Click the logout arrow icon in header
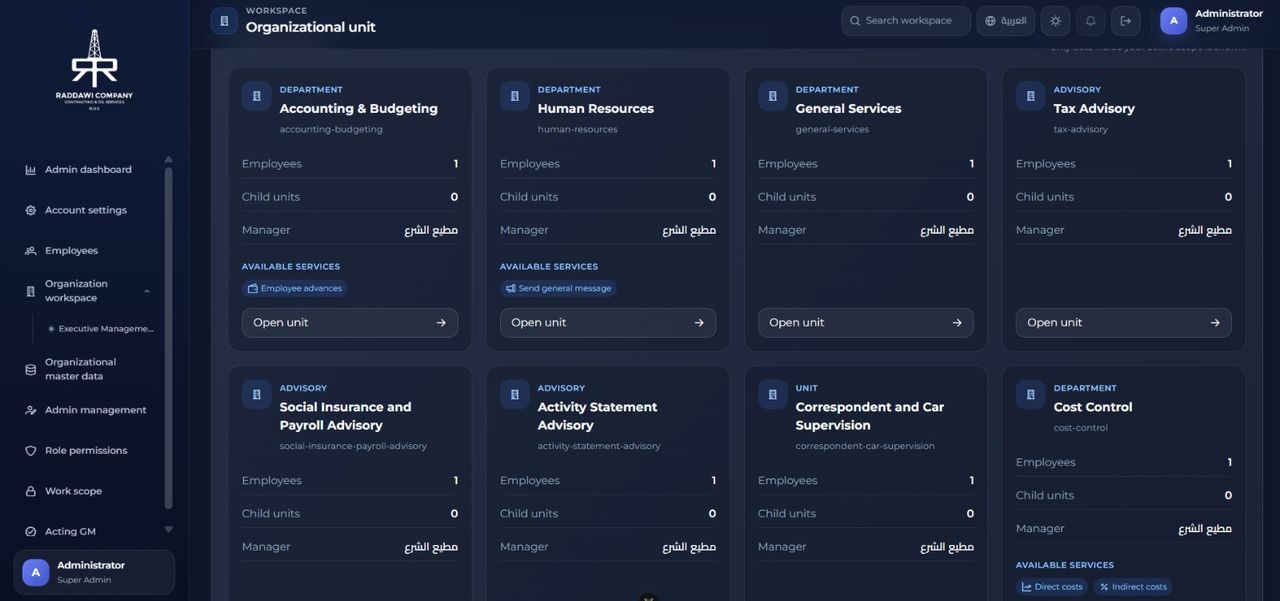 (x=1125, y=21)
